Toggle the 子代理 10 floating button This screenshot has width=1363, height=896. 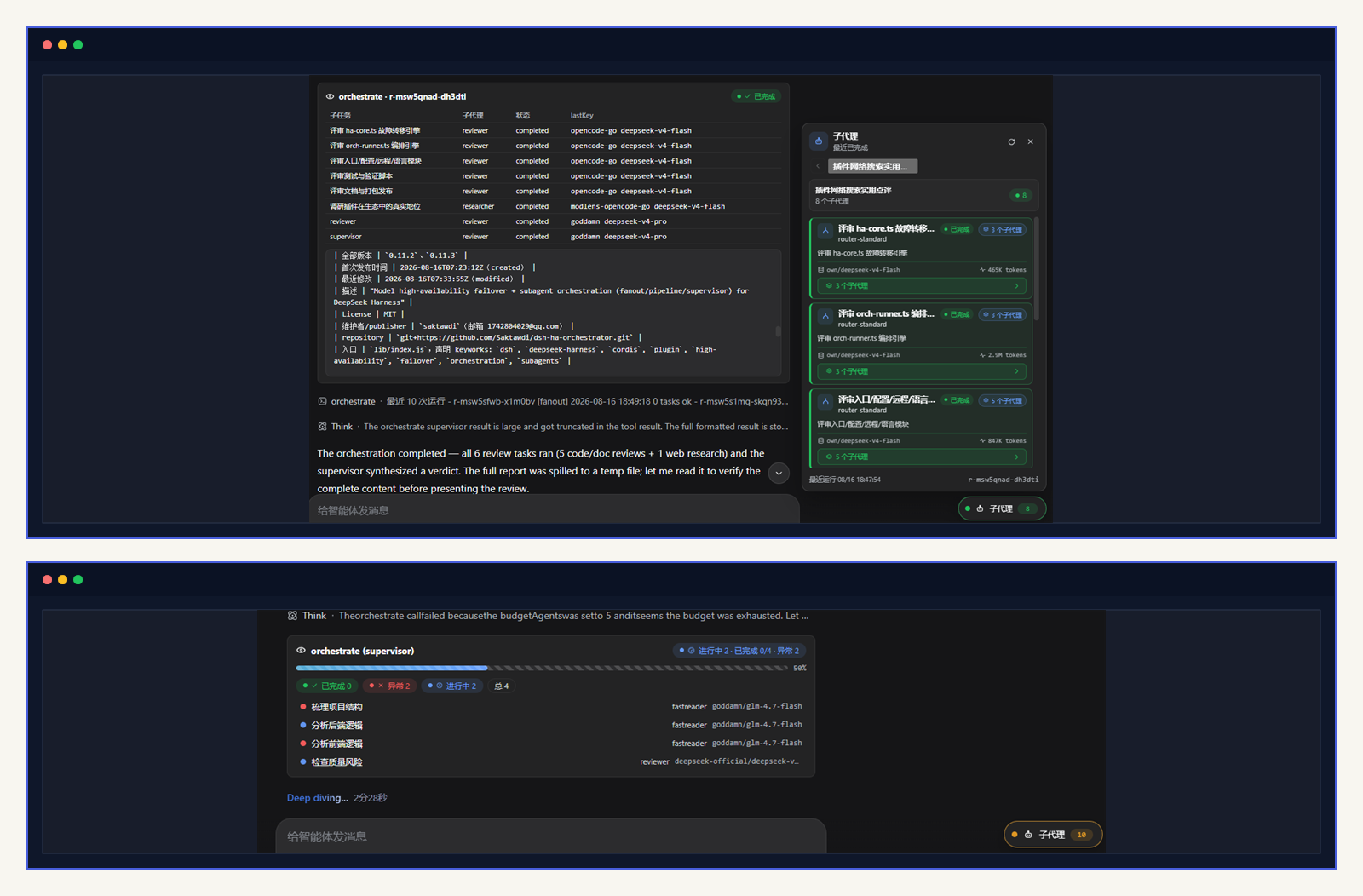[1053, 835]
